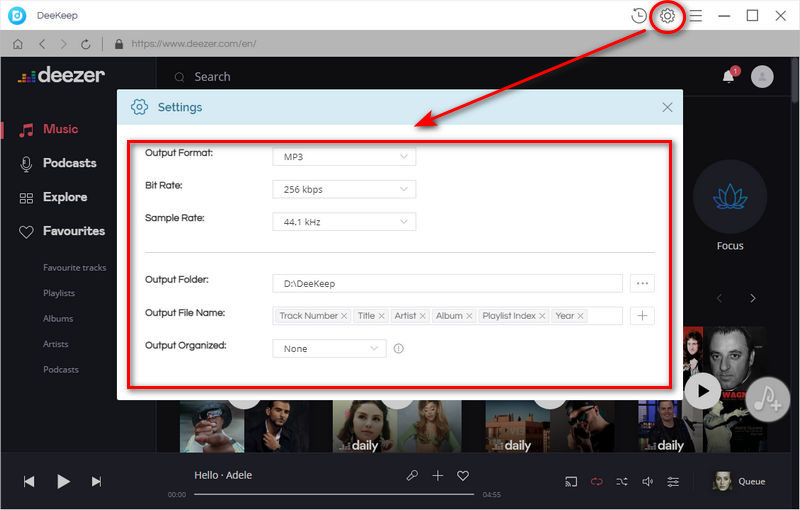
Task: Open the Bit Rate dropdown
Action: 344,189
